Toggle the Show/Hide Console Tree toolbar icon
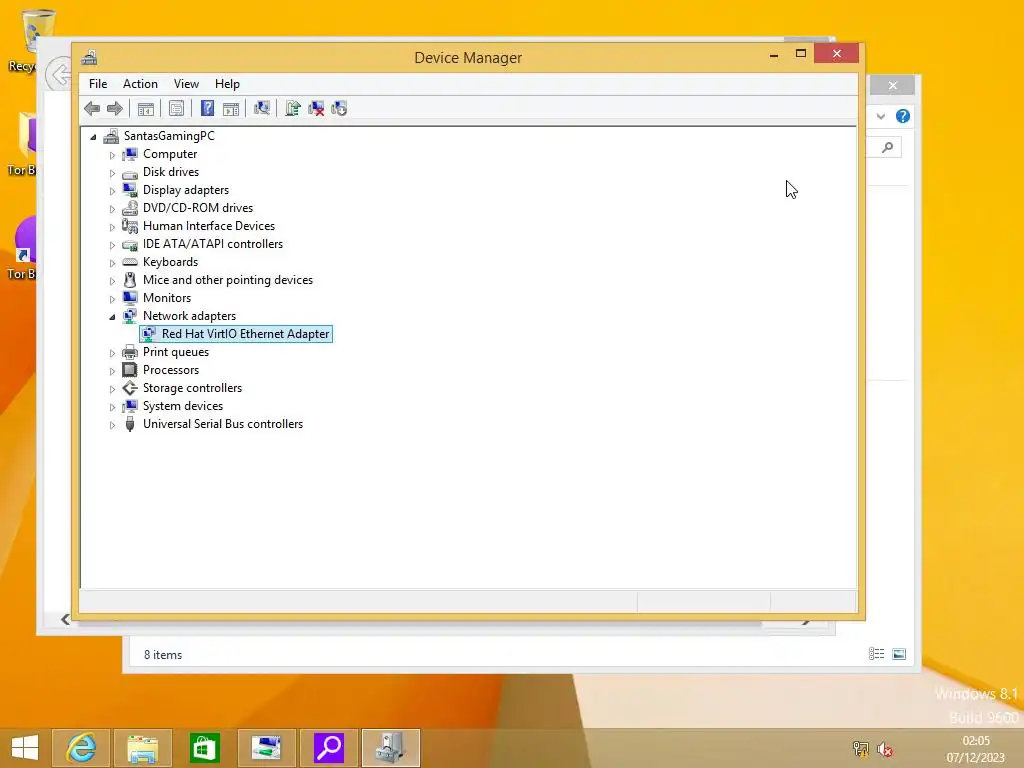Screen dimensions: 1024x768 pos(146,108)
